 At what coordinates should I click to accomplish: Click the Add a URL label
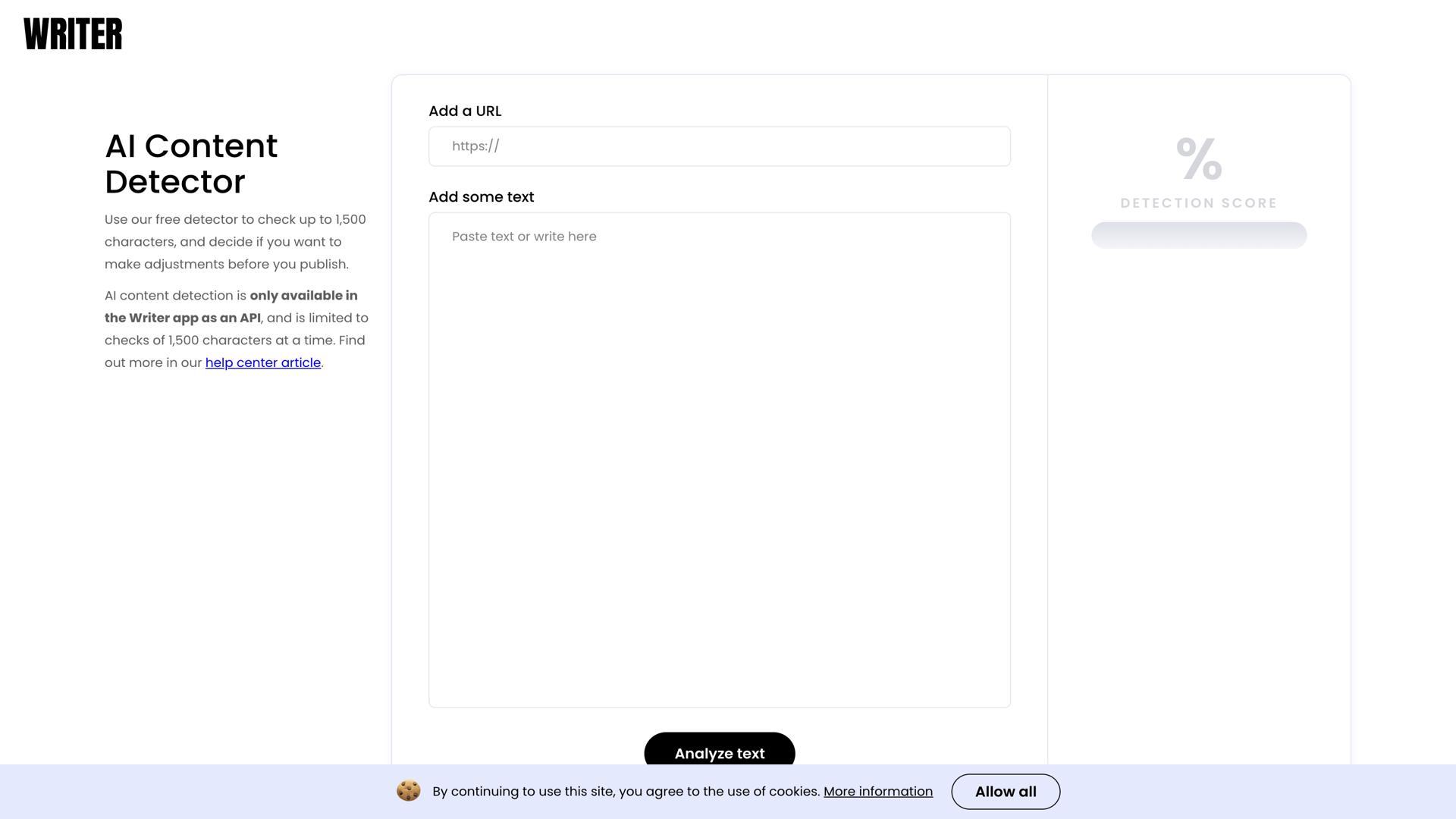tap(465, 111)
